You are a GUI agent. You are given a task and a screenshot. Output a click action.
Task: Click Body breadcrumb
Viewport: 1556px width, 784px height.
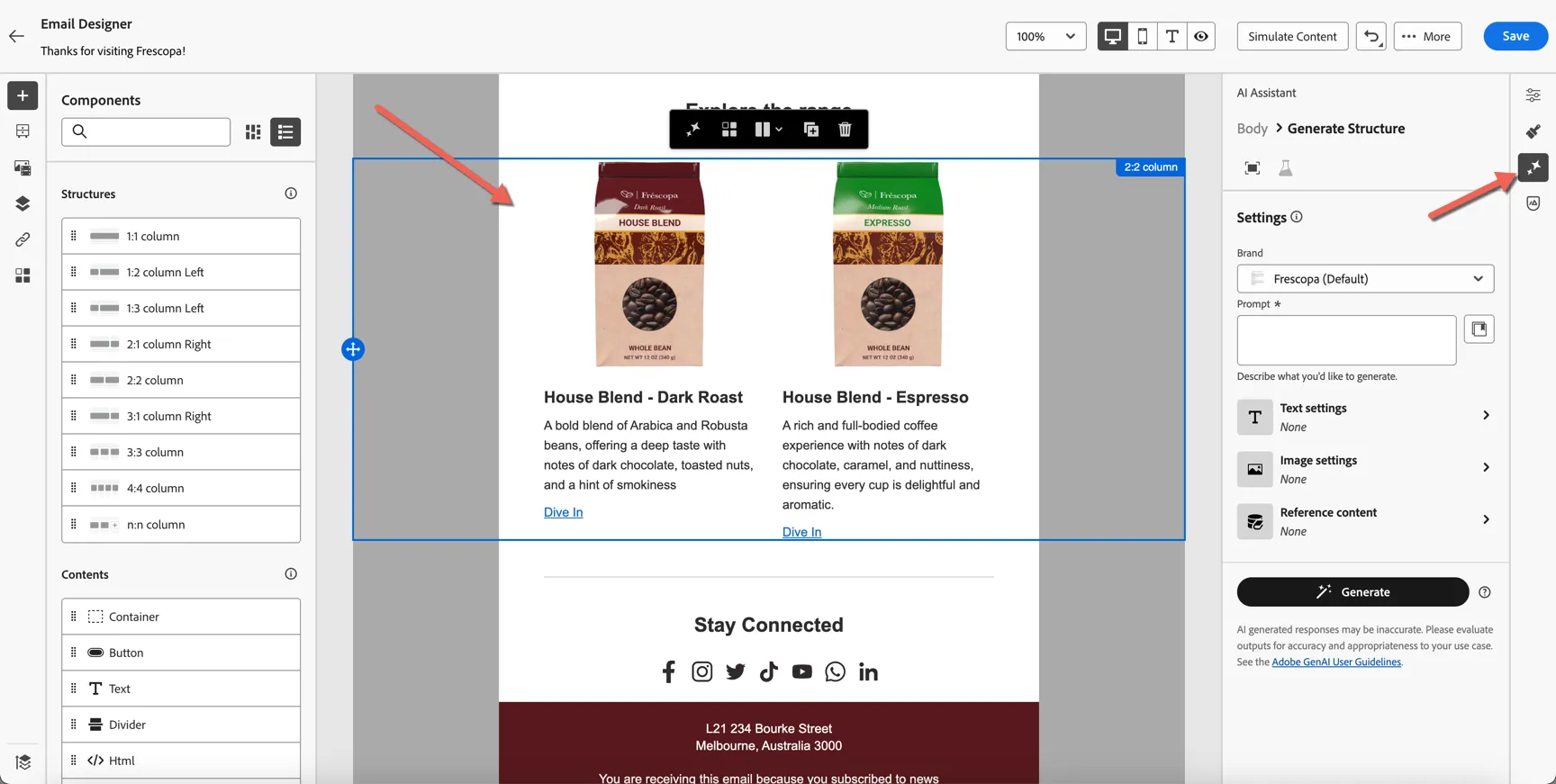(1252, 129)
